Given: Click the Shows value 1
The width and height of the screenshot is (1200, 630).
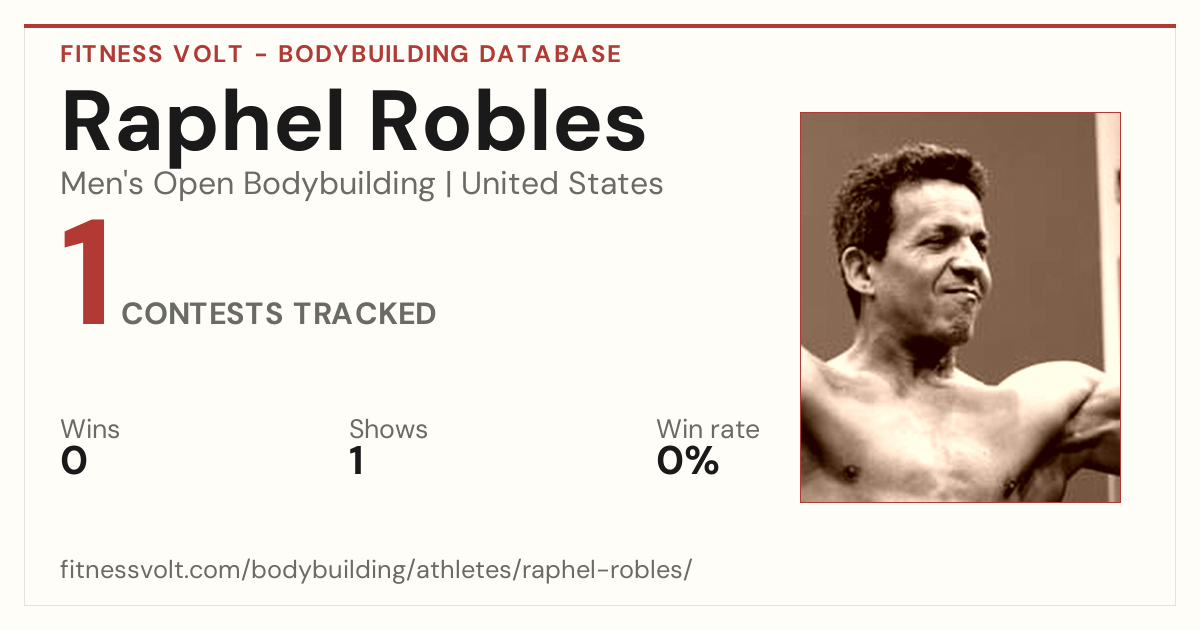Looking at the screenshot, I should (x=357, y=462).
